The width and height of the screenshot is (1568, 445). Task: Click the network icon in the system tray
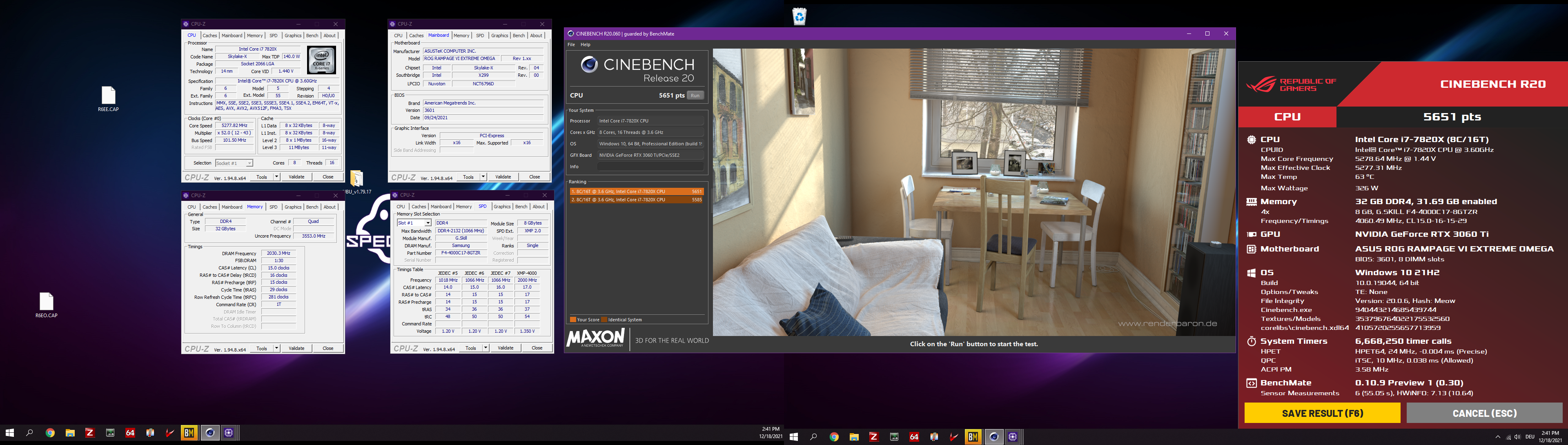click(x=1508, y=437)
